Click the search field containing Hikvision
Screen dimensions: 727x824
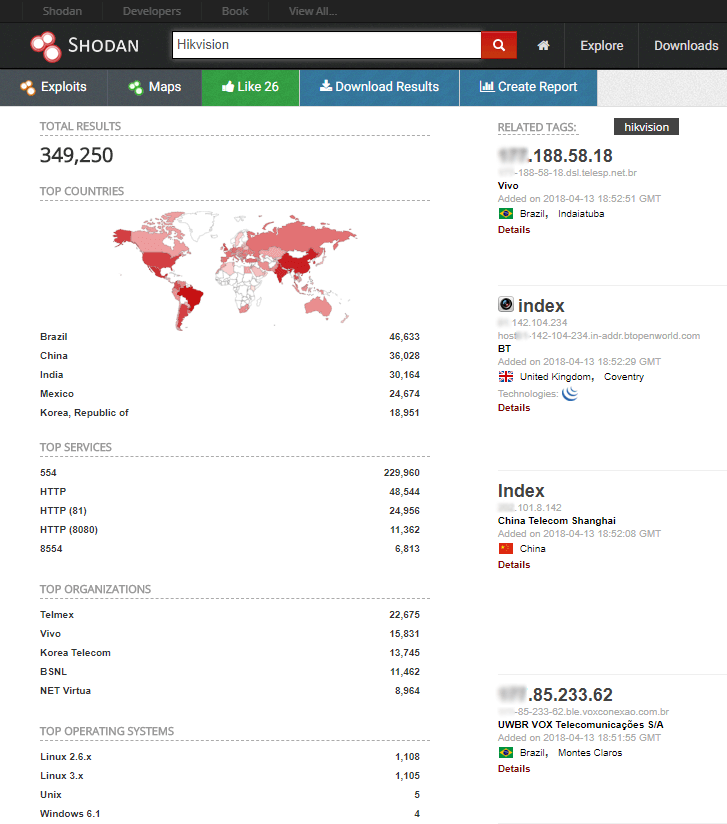click(326, 45)
